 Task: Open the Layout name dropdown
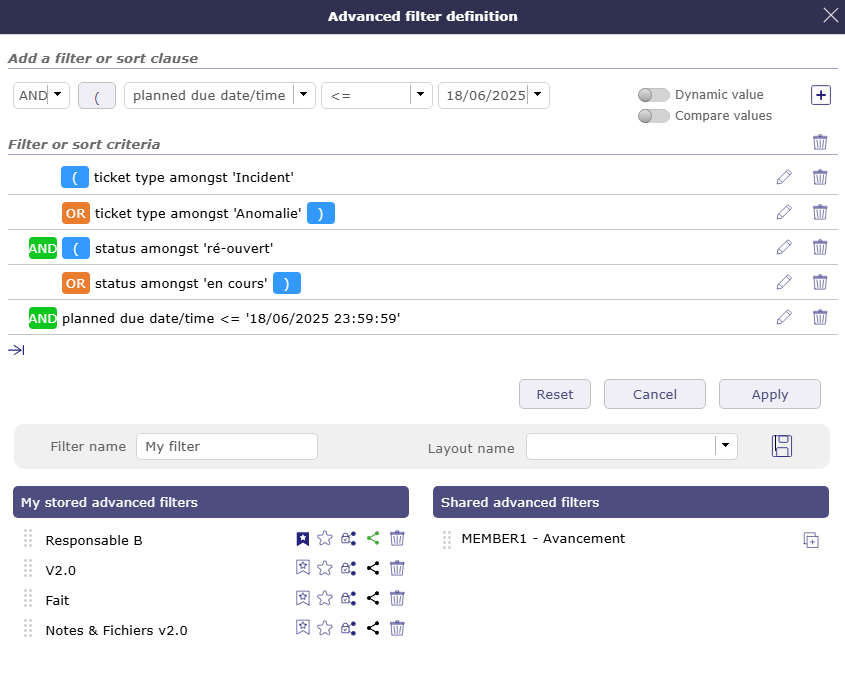click(726, 446)
